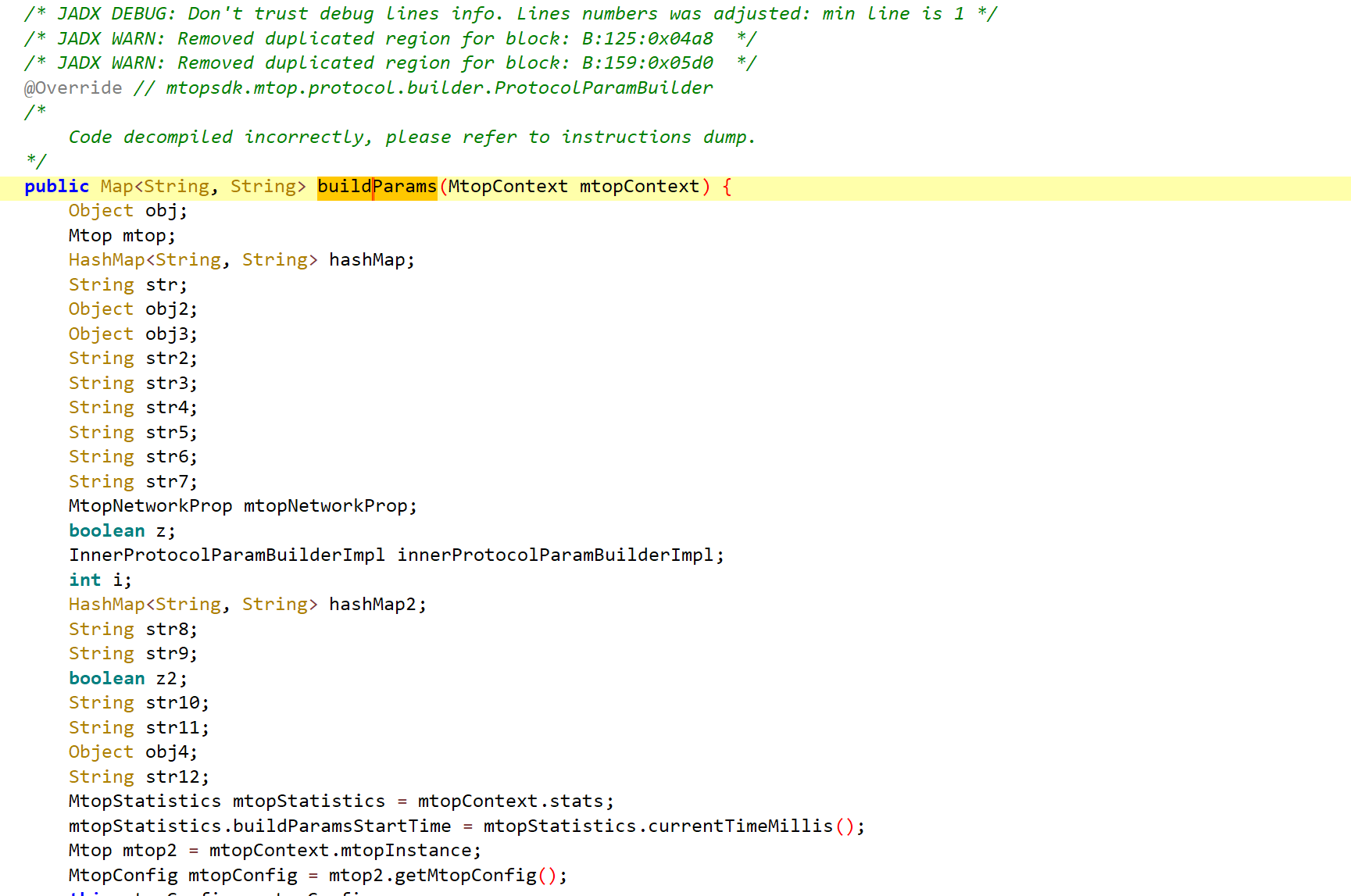Click the mtopNetworkProp variable name
The image size is (1351, 896).
[x=325, y=506]
